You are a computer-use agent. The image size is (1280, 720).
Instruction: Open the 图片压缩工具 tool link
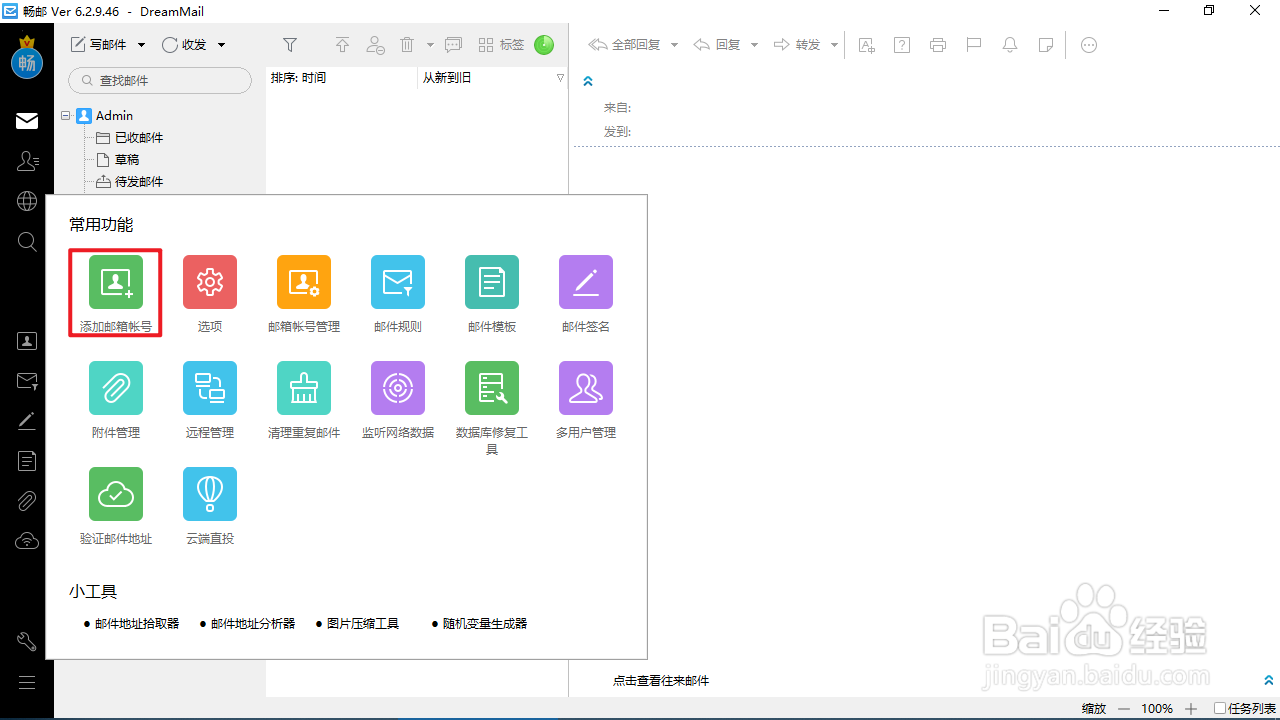pos(363,624)
